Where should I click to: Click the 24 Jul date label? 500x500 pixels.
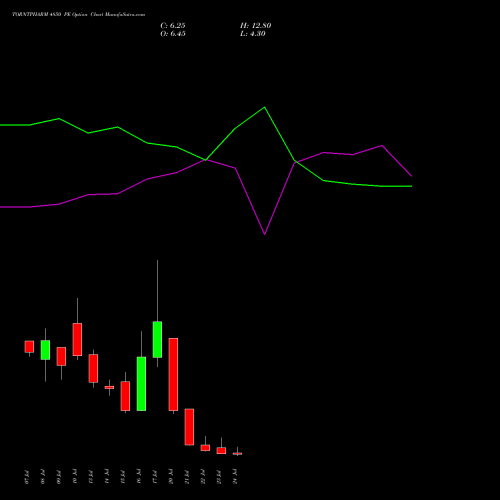tap(235, 477)
